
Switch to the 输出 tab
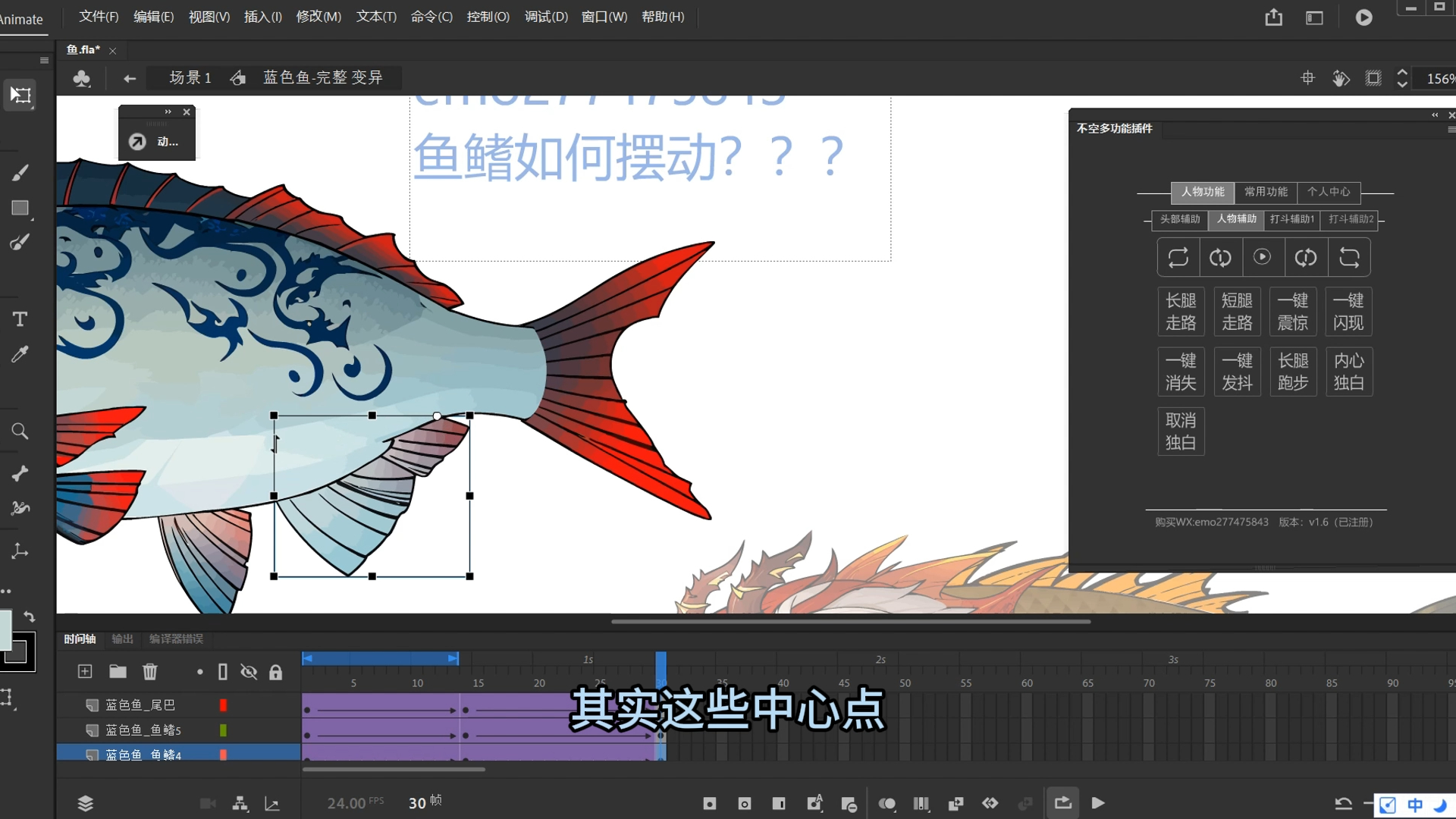point(122,639)
